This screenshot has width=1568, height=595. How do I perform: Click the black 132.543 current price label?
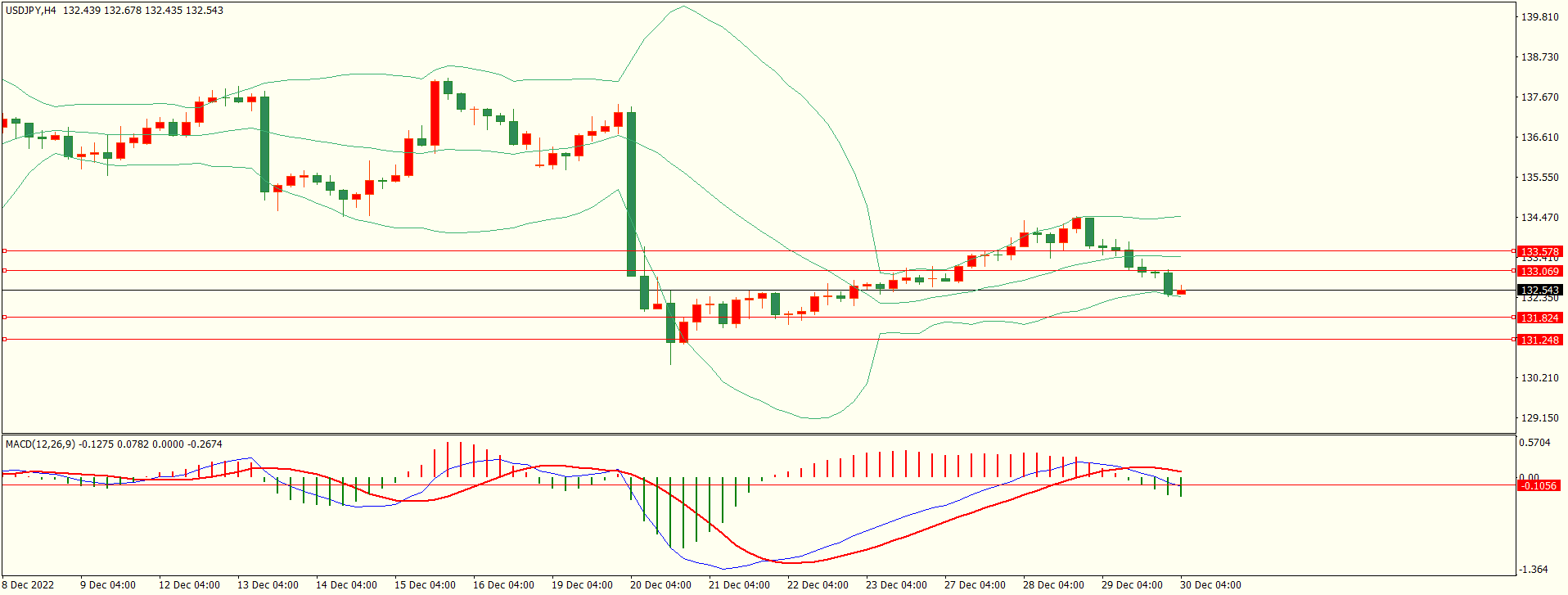[1539, 291]
